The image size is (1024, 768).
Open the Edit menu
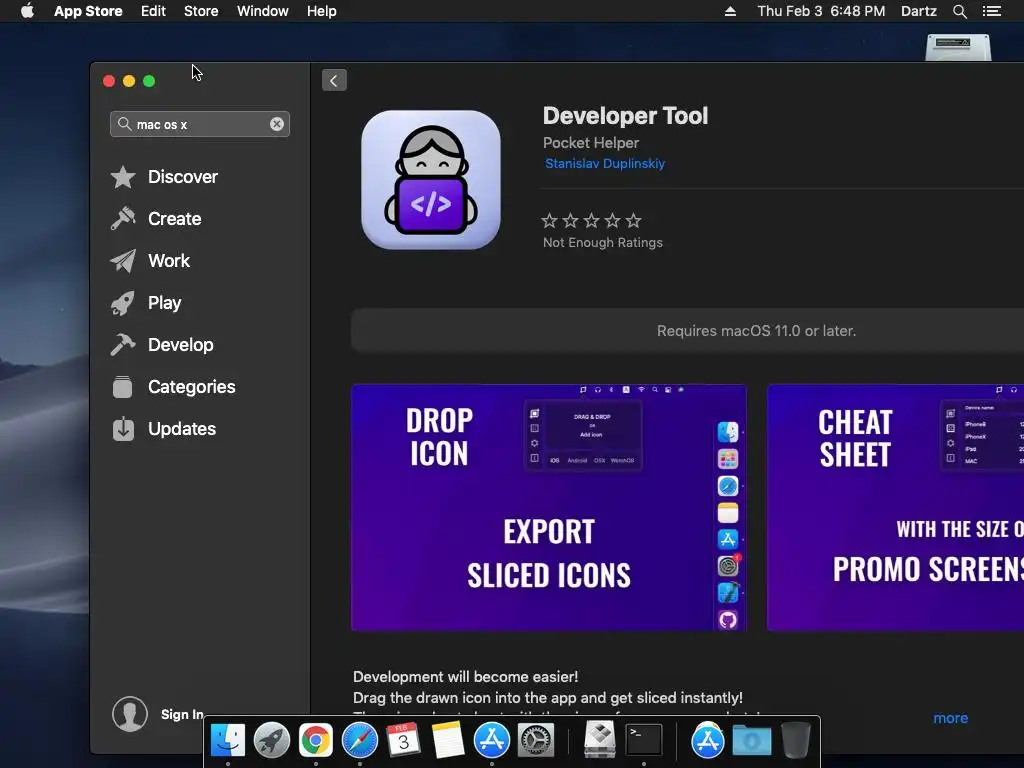click(153, 11)
